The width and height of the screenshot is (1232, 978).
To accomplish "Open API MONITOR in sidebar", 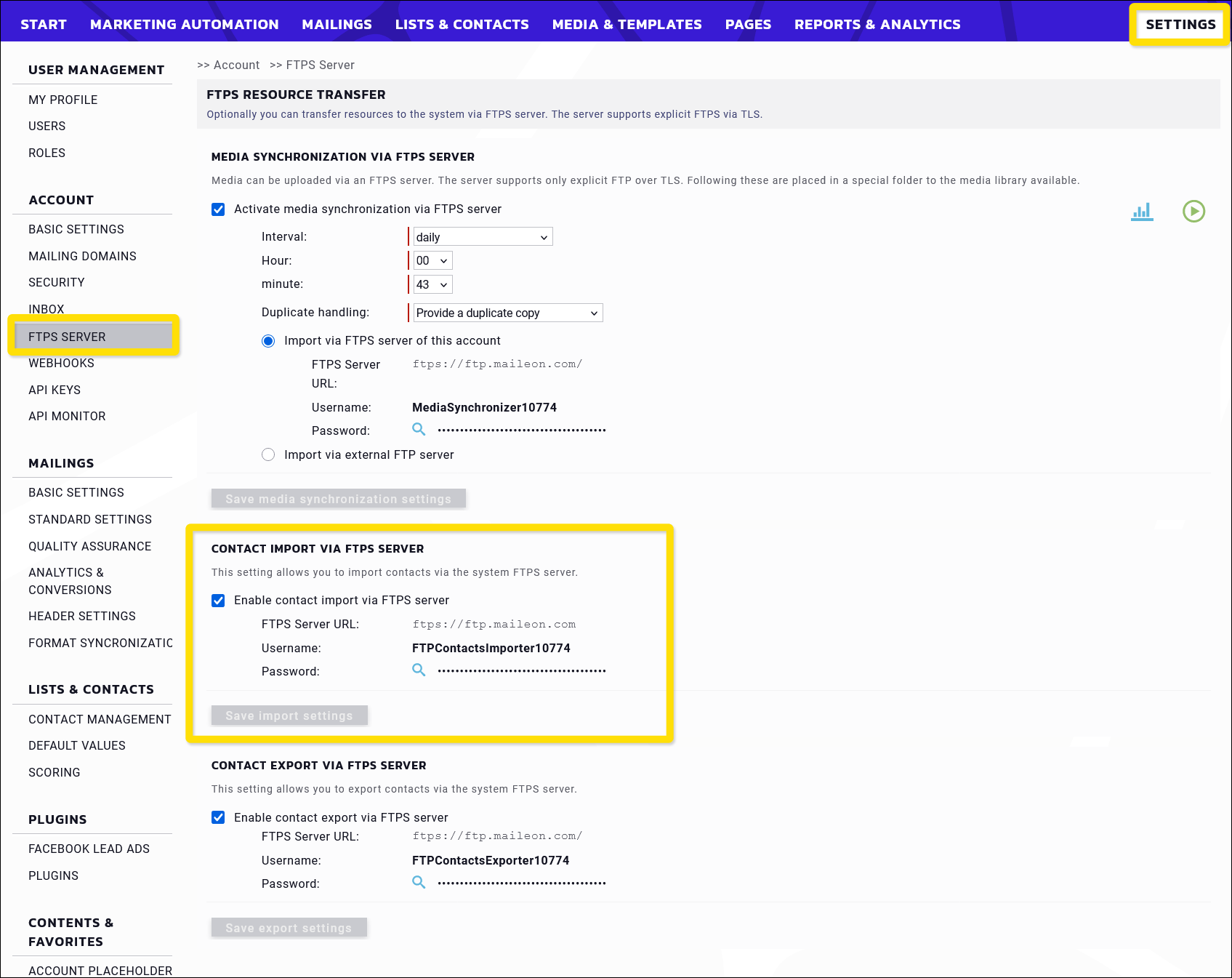I will click(67, 416).
